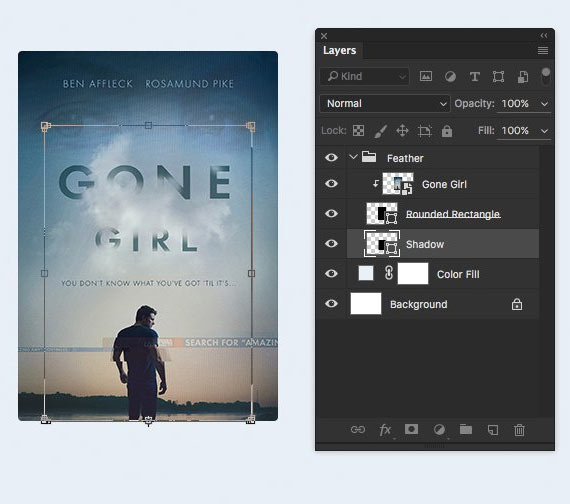The height and width of the screenshot is (504, 570).
Task: Filter for adjustment layers icon
Action: click(450, 77)
